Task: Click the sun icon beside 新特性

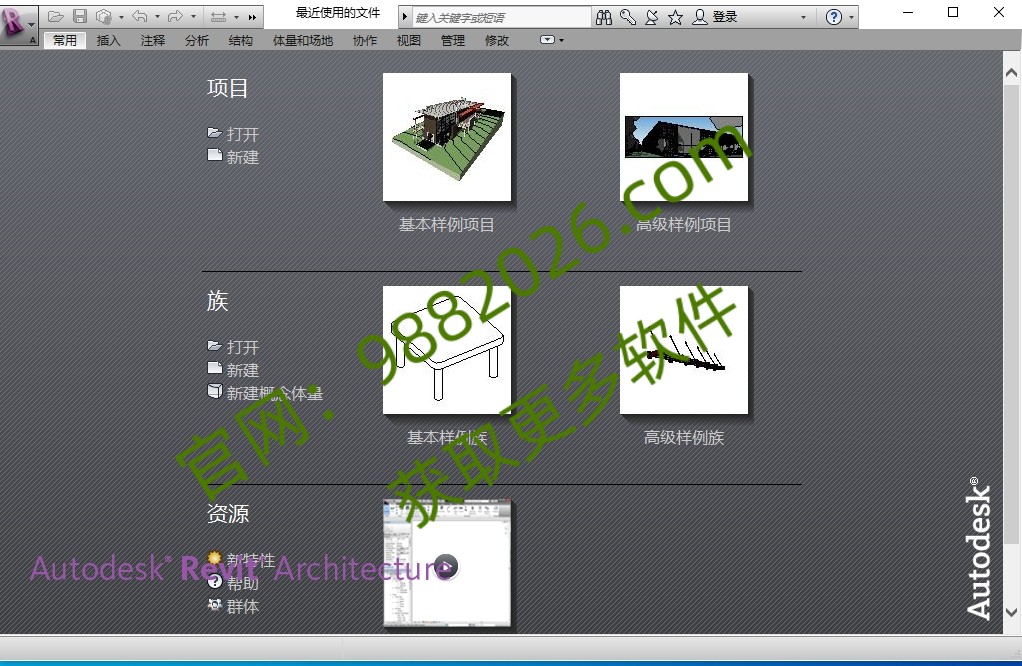Action: tap(214, 558)
